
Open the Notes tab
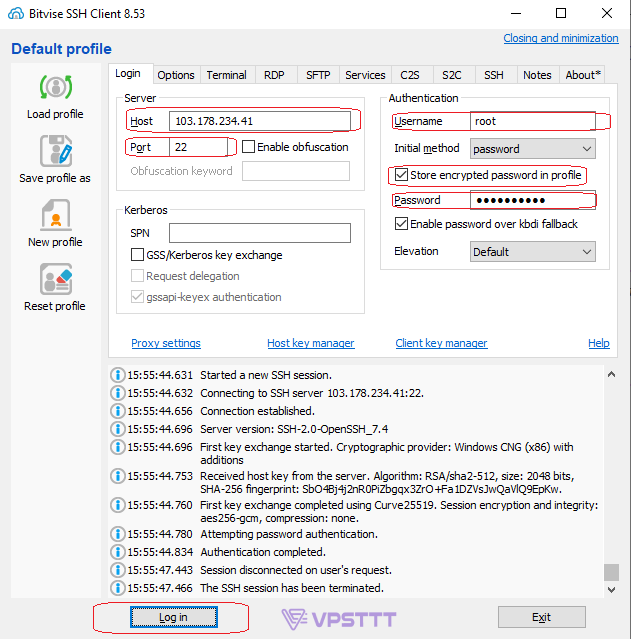(x=537, y=75)
